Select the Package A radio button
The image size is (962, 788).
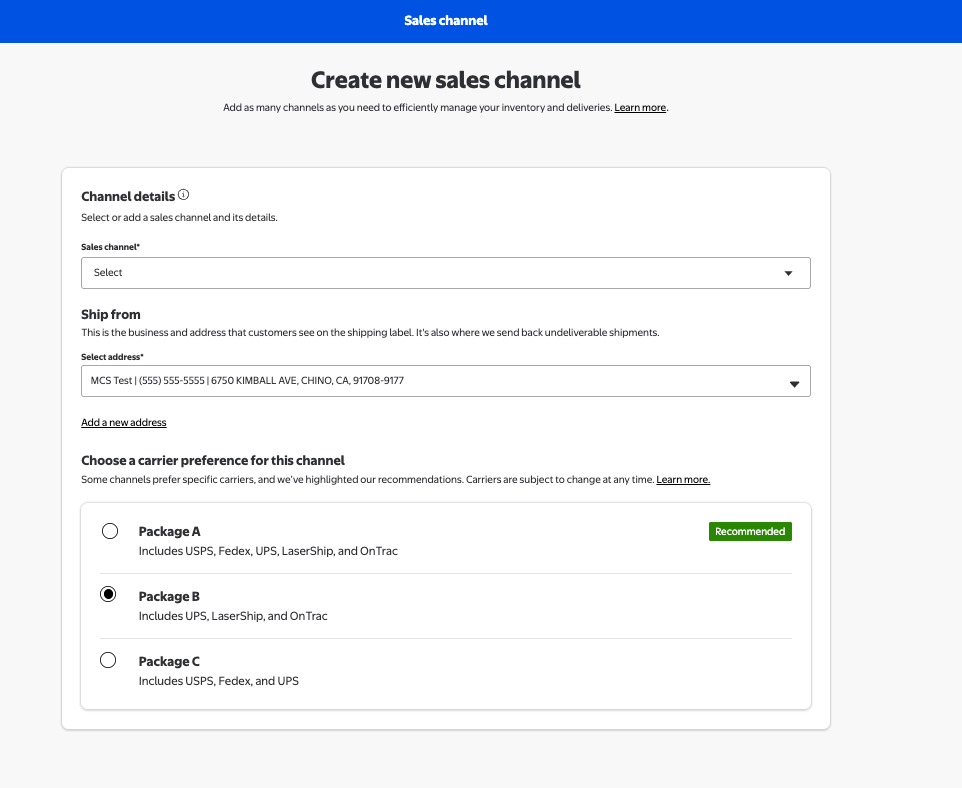point(110,531)
